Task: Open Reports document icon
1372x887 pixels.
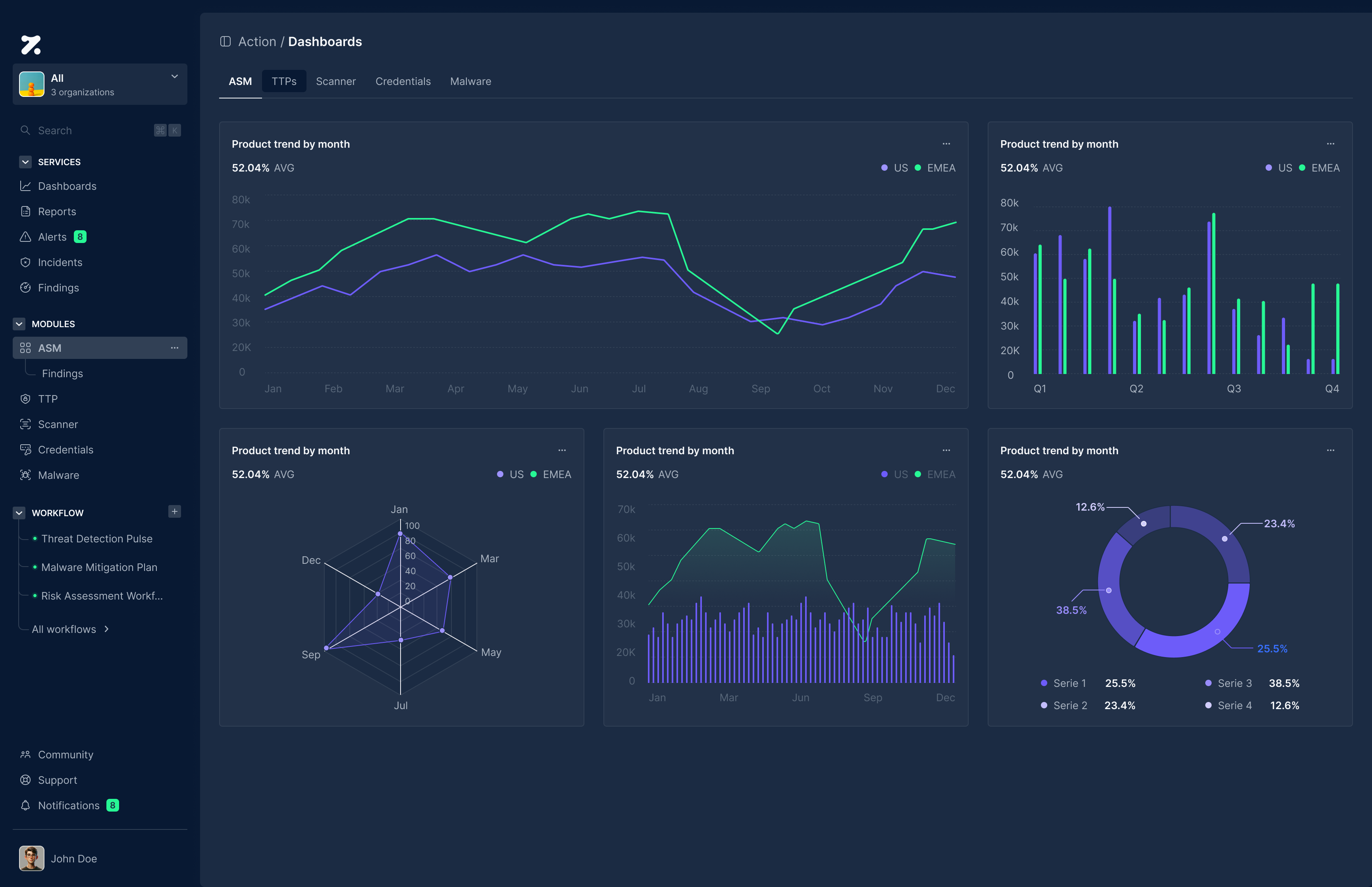Action: pos(25,211)
